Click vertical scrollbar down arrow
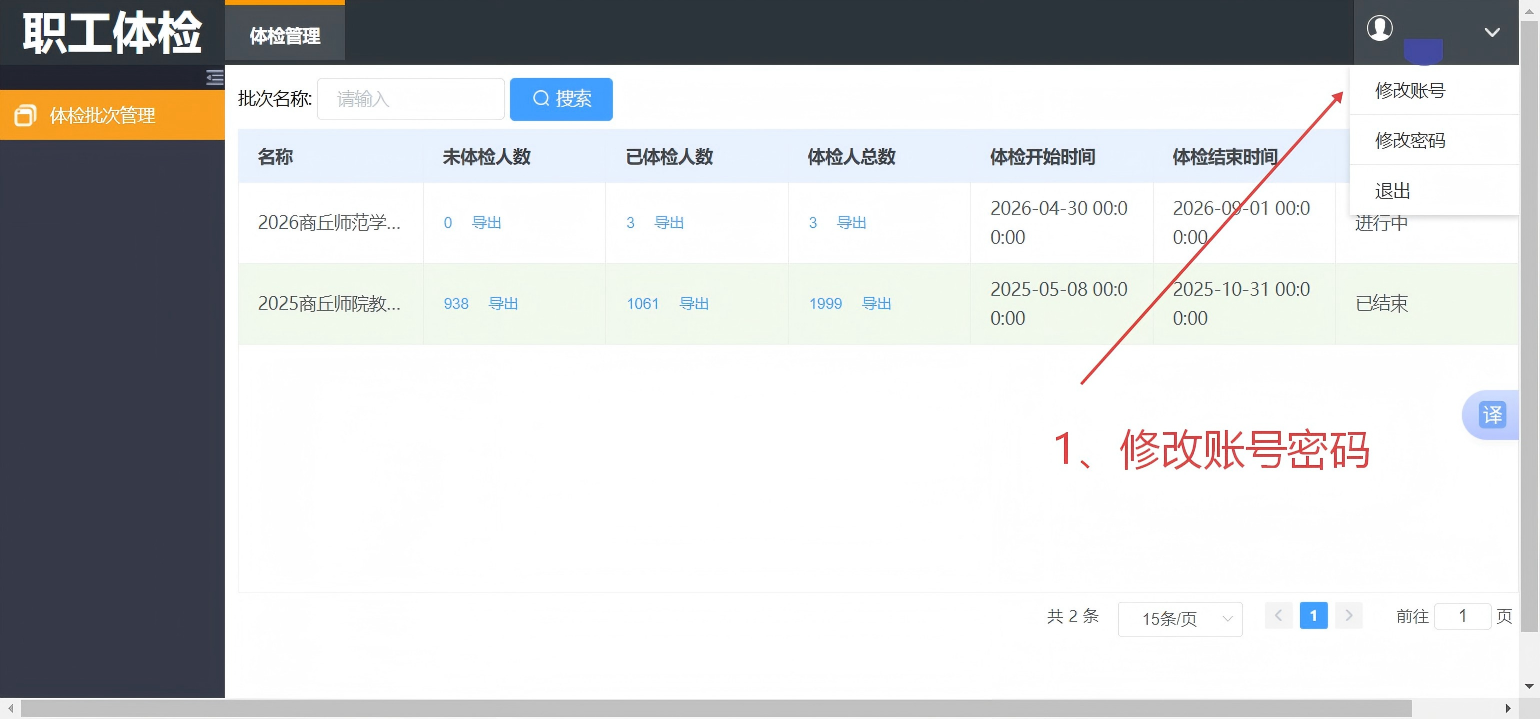This screenshot has width=1540, height=719. coord(1530,687)
